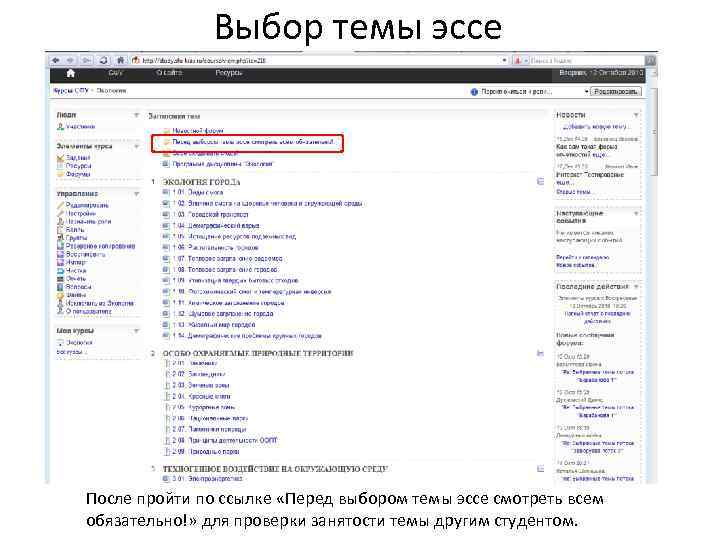Click Добавить новую тему in Новости
The image size is (720, 540).
[x=595, y=126]
